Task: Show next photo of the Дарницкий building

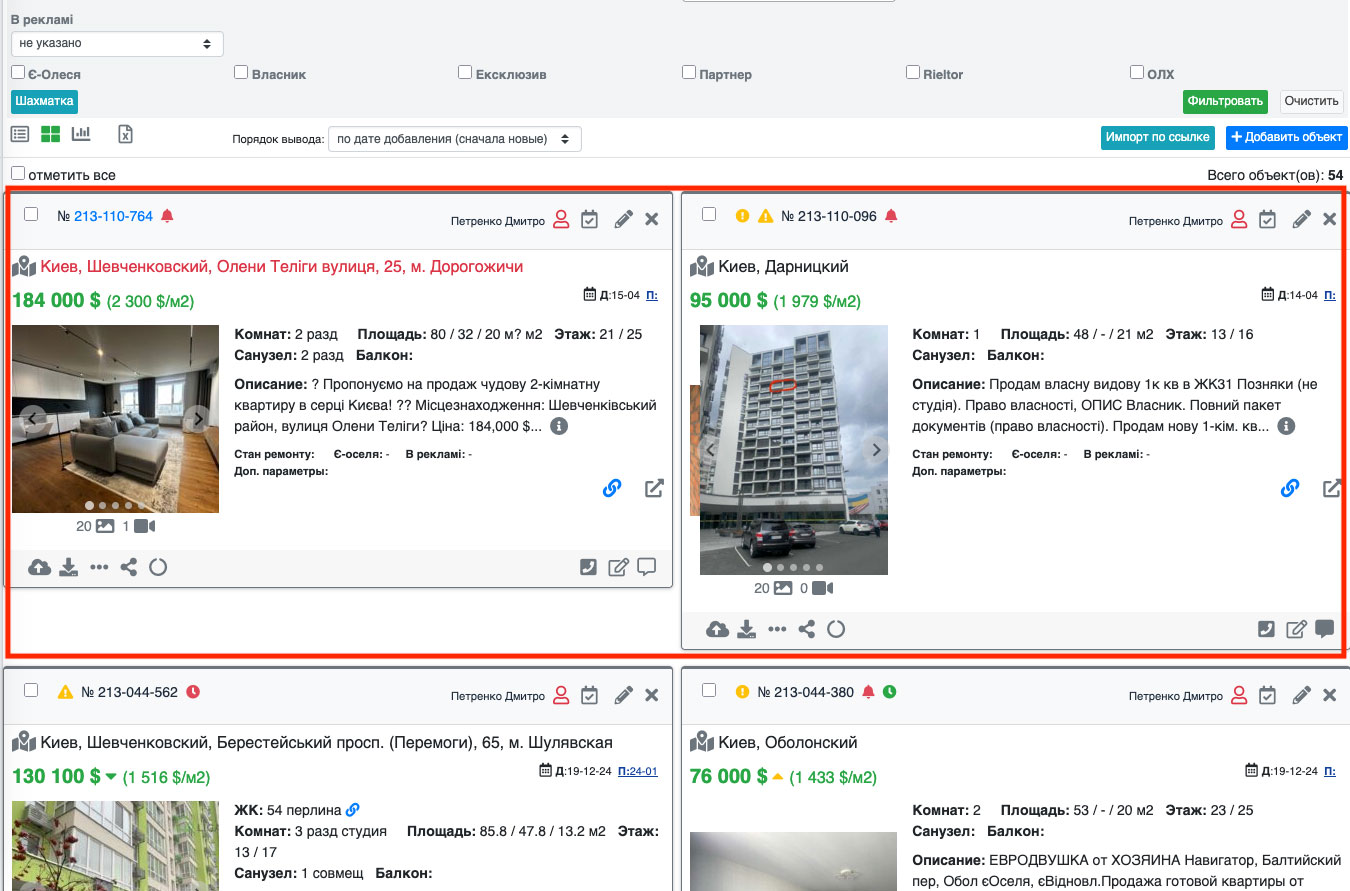Action: 876,450
